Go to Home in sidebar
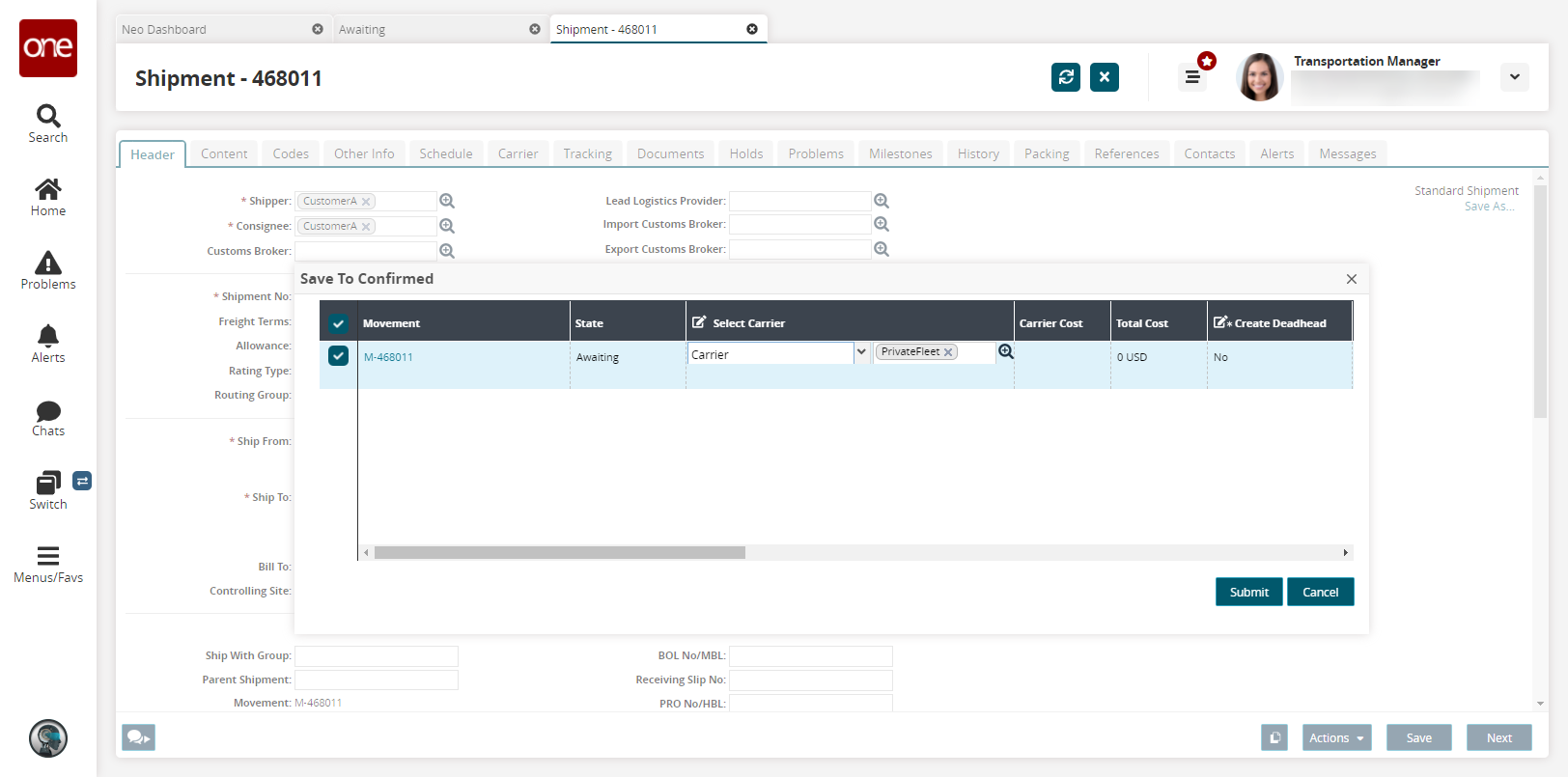The height and width of the screenshot is (777, 1568). [x=48, y=197]
